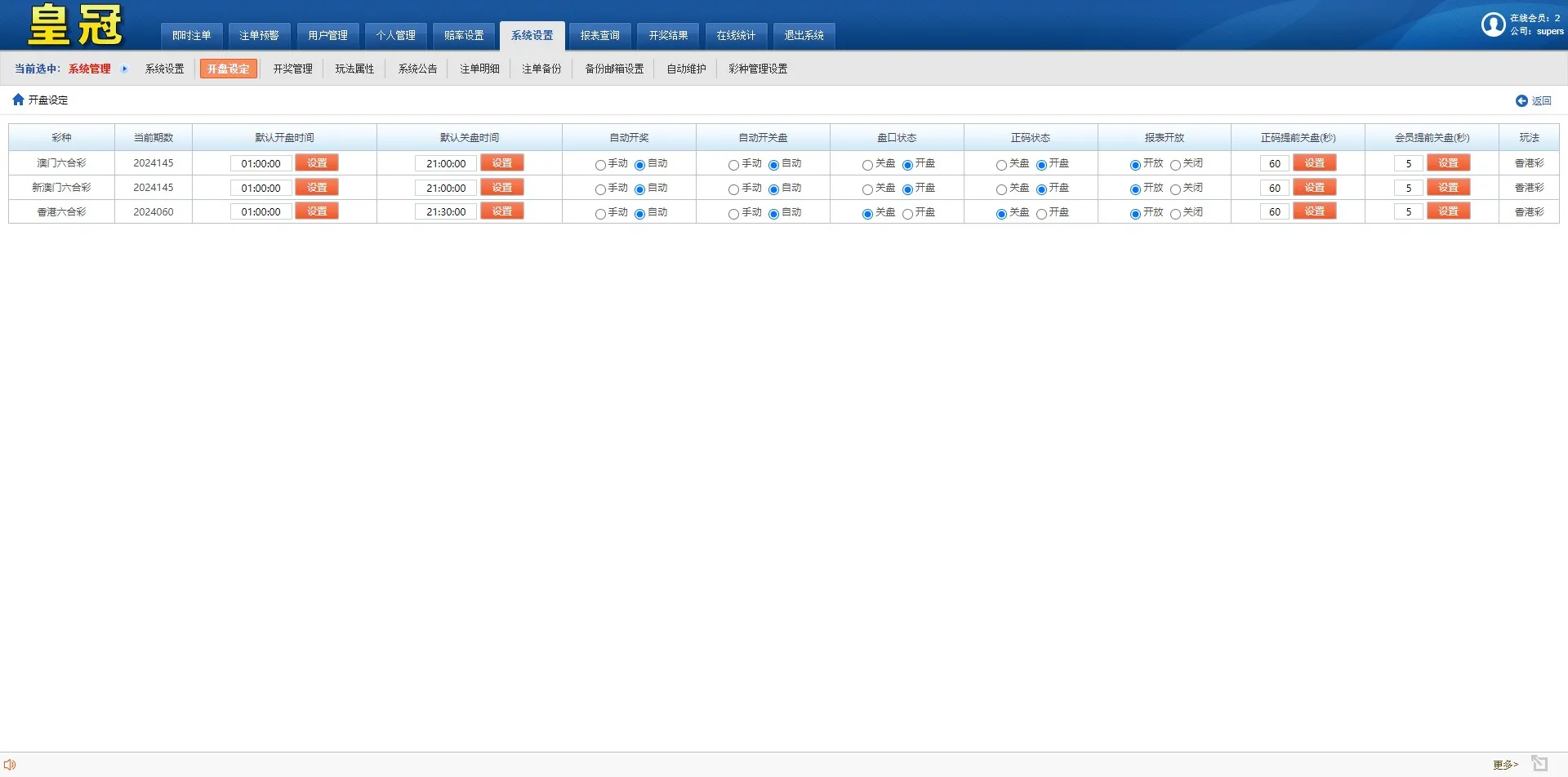Switch to the 赔率设置 tab

pos(464,36)
